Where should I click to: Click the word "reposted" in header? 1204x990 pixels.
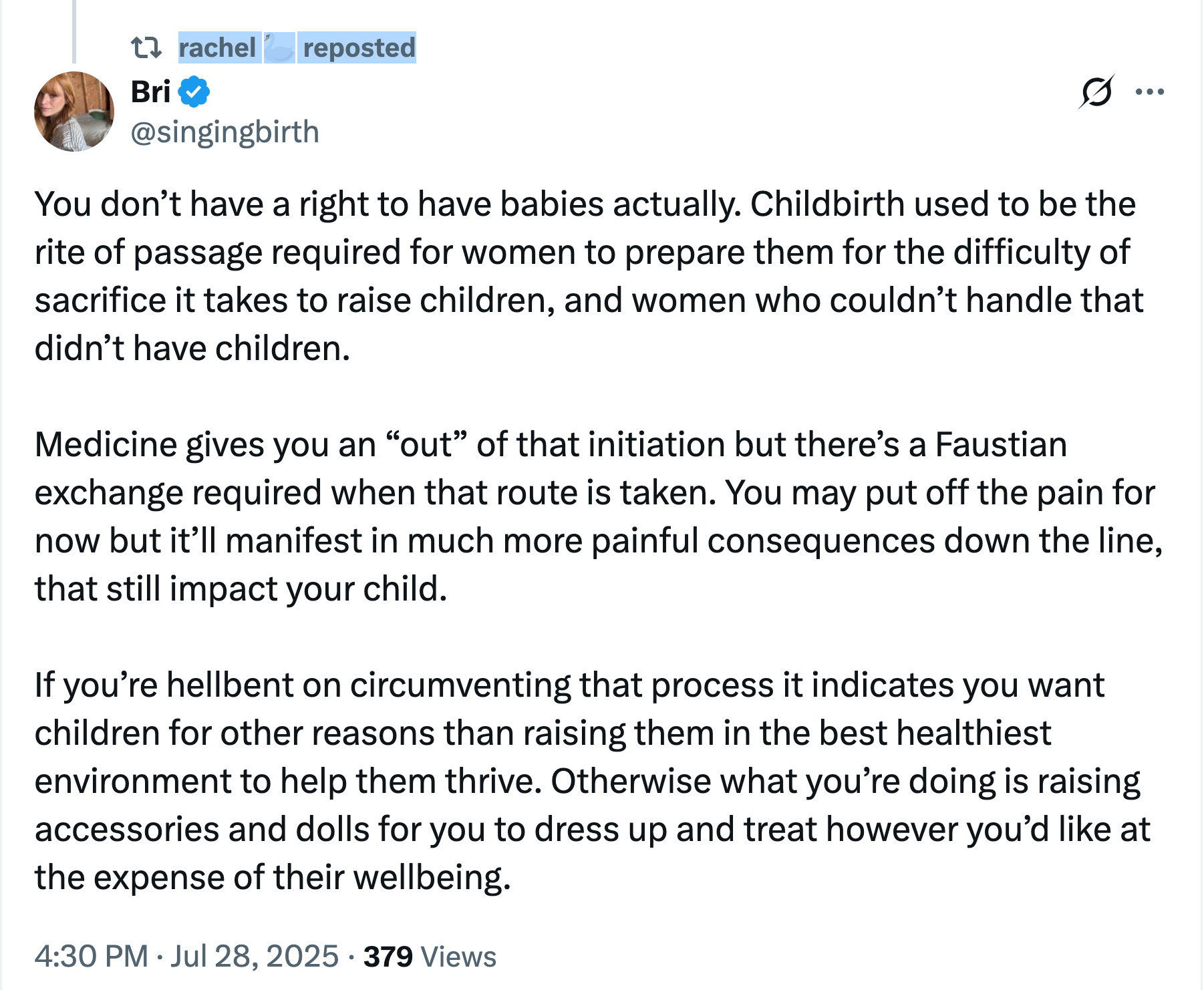359,48
